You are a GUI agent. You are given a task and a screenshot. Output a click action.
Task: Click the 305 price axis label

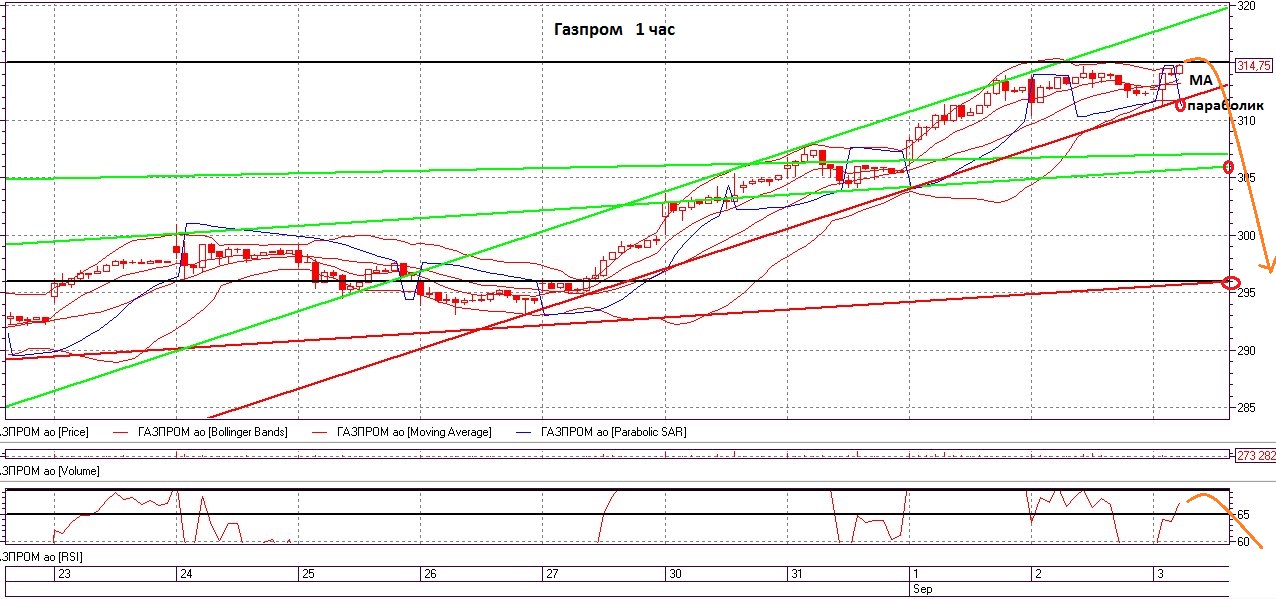point(1246,178)
